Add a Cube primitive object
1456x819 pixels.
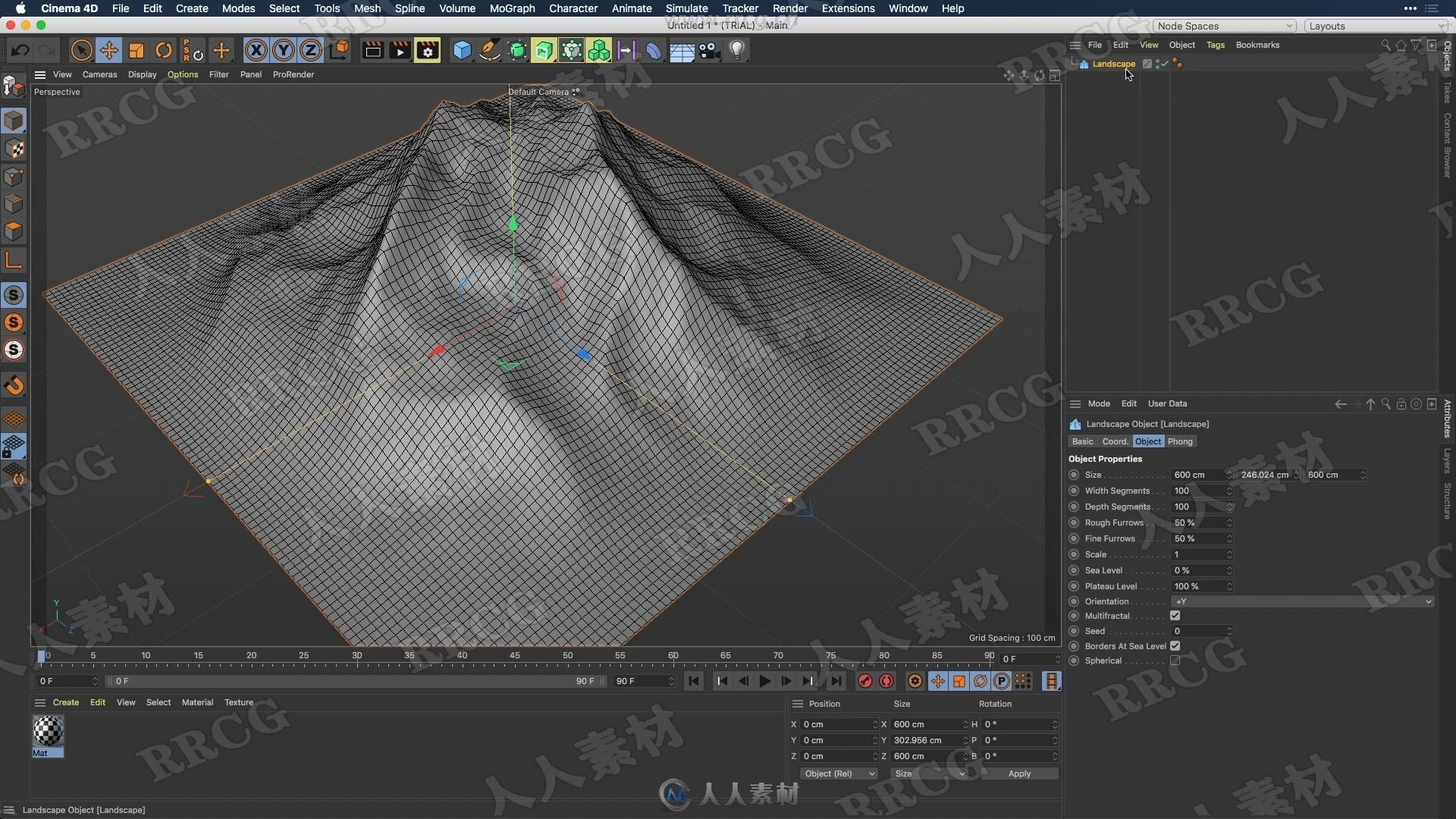462,51
